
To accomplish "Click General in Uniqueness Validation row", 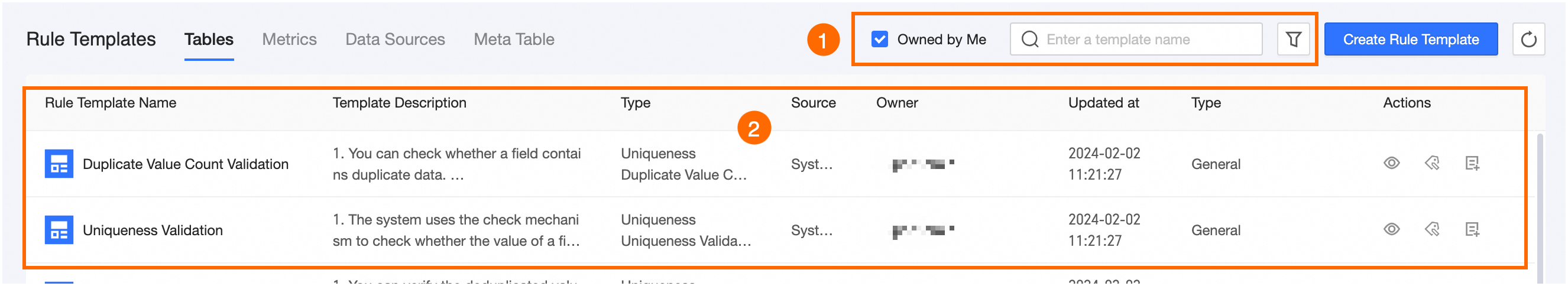I will (x=1216, y=230).
